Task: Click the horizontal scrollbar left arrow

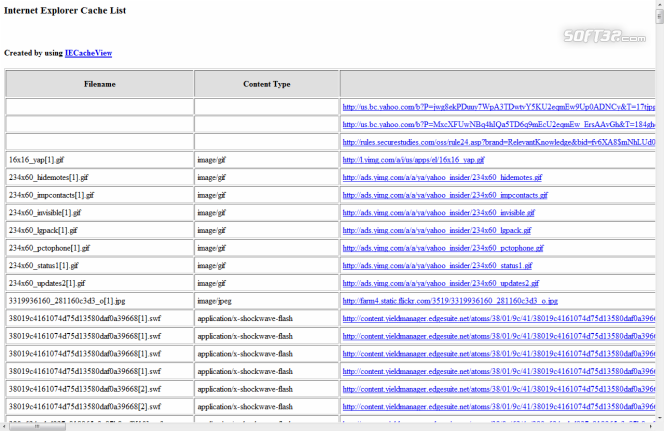Action: (4, 427)
